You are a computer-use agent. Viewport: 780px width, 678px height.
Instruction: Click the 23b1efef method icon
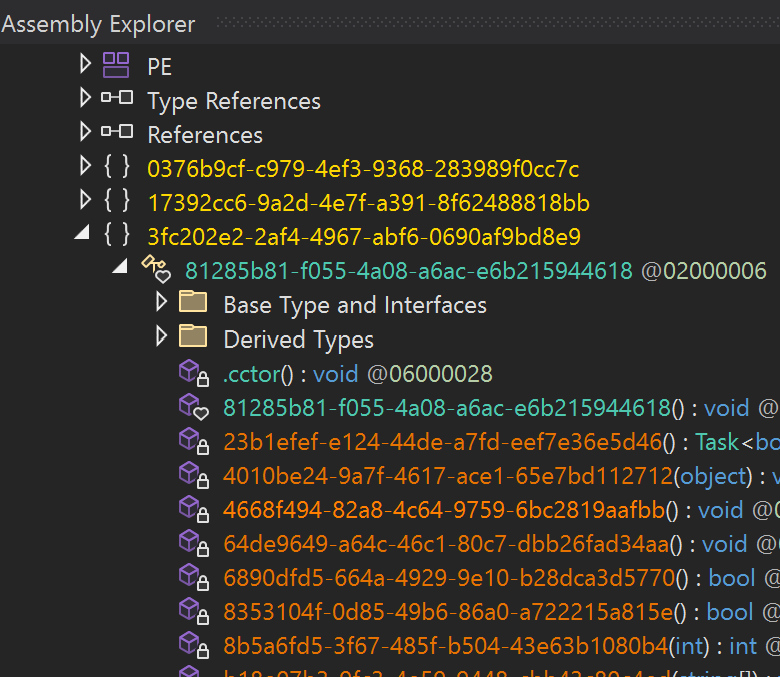point(193,441)
